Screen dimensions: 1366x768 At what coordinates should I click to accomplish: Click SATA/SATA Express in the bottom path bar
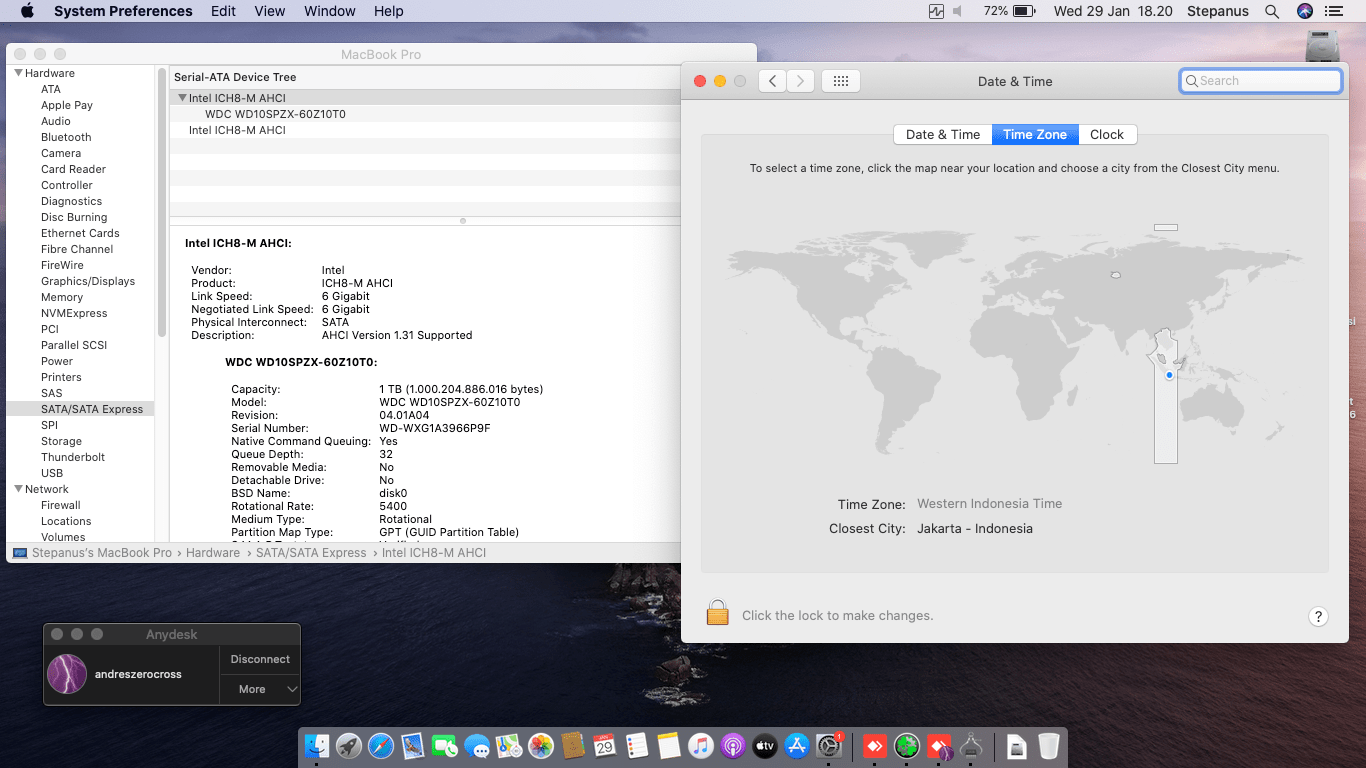[x=311, y=553]
